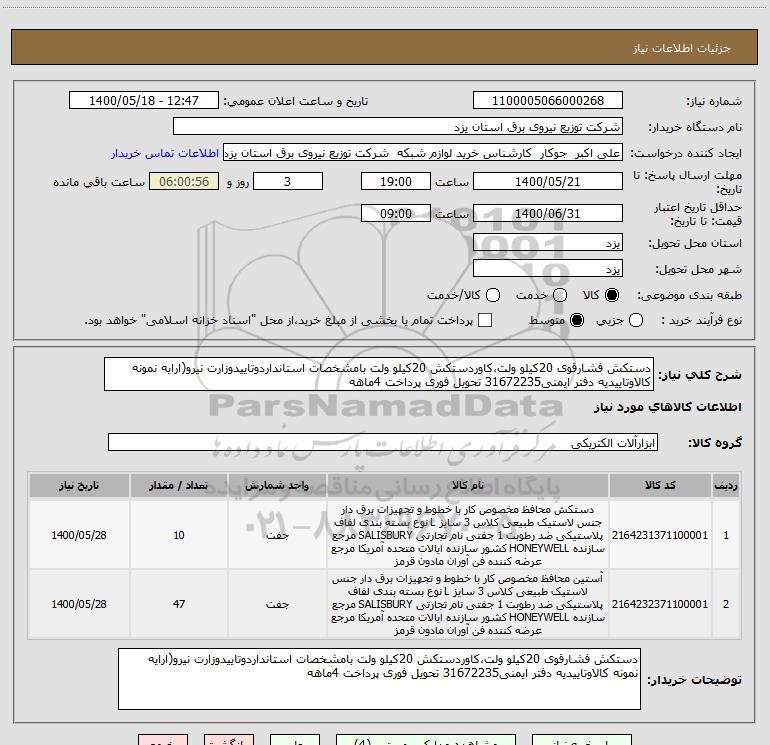Click the تعداد / مقدار column header
Image resolution: width=770 pixels, height=745 pixels.
click(x=179, y=486)
